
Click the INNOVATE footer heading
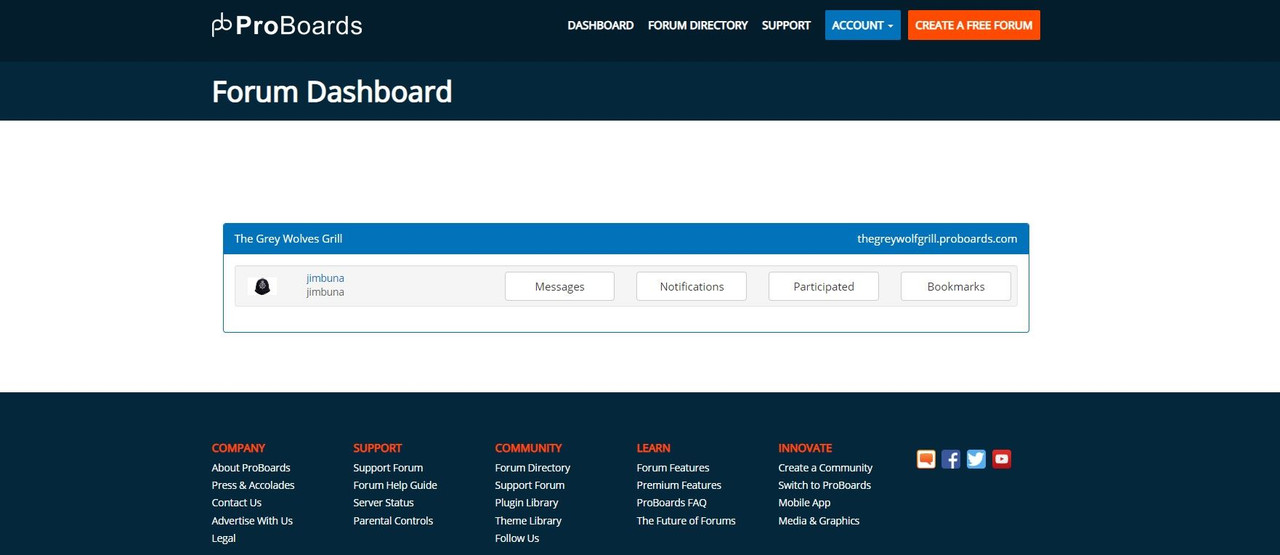point(805,448)
